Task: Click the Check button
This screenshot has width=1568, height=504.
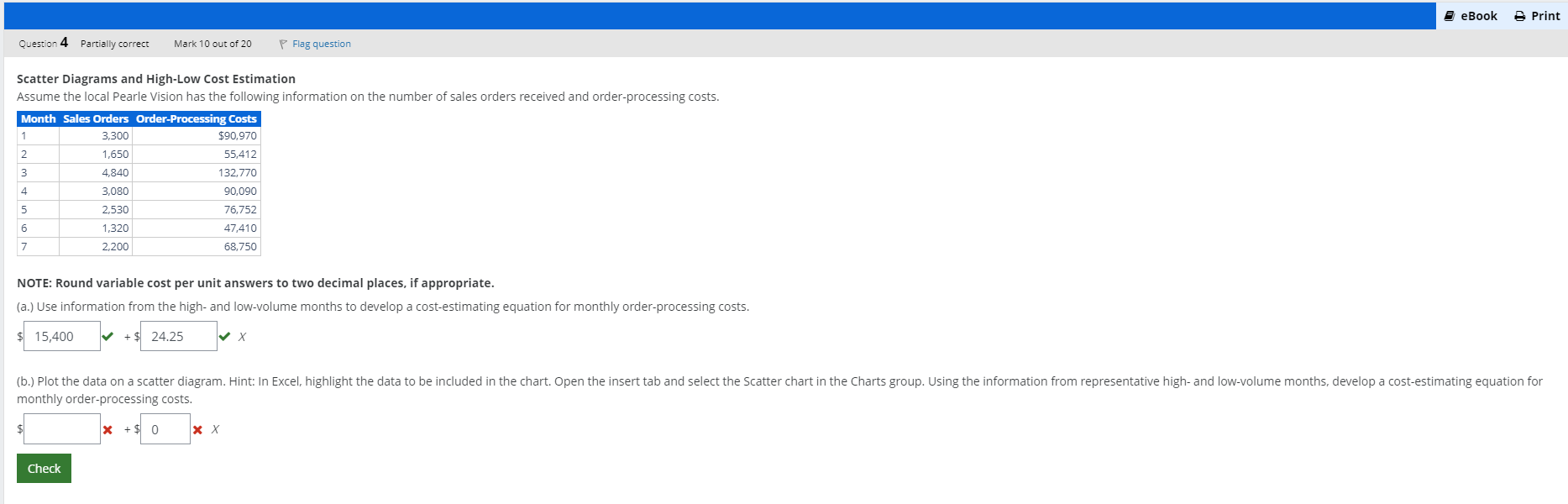Action: point(44,469)
